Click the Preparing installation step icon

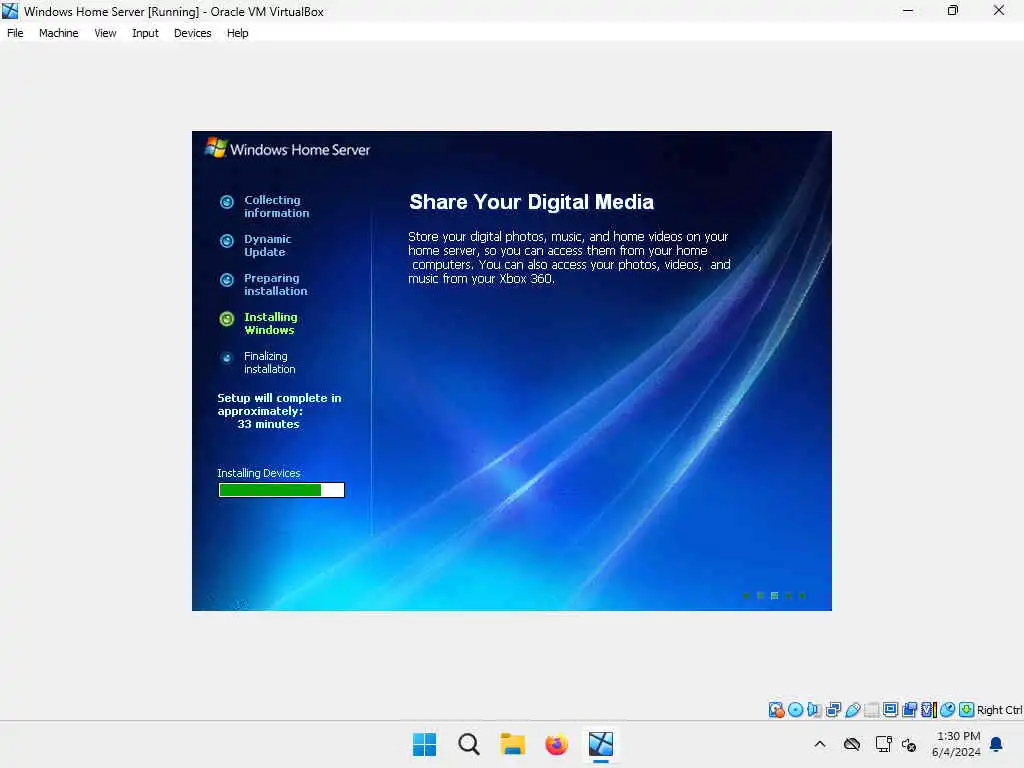(x=227, y=280)
